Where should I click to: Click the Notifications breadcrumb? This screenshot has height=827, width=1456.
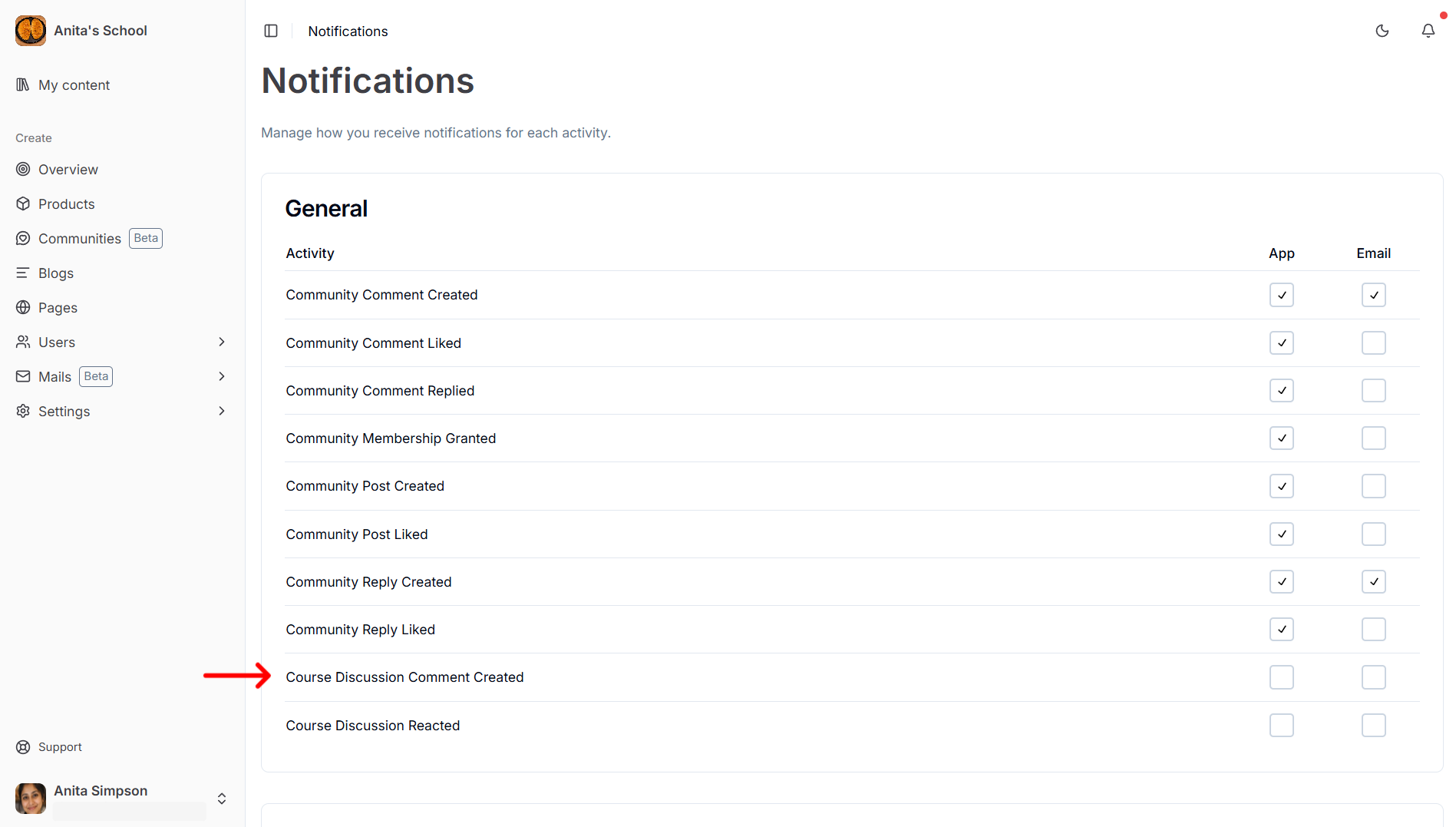[348, 31]
